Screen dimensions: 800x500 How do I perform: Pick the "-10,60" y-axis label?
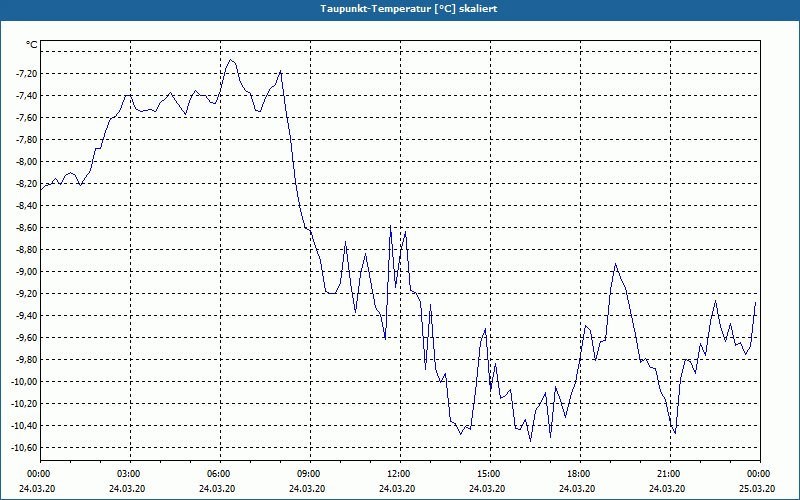point(25,447)
